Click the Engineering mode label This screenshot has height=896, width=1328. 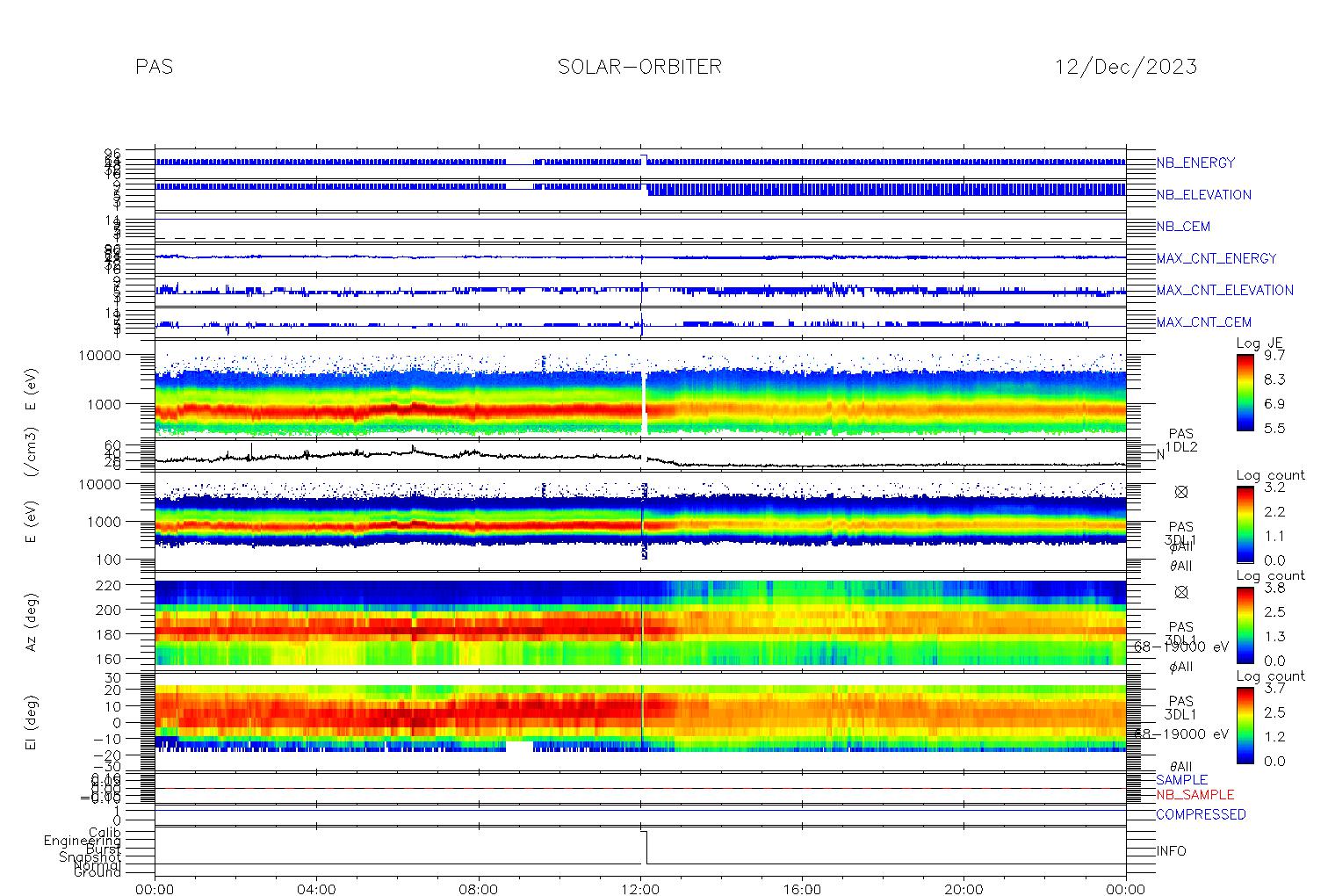[x=83, y=842]
